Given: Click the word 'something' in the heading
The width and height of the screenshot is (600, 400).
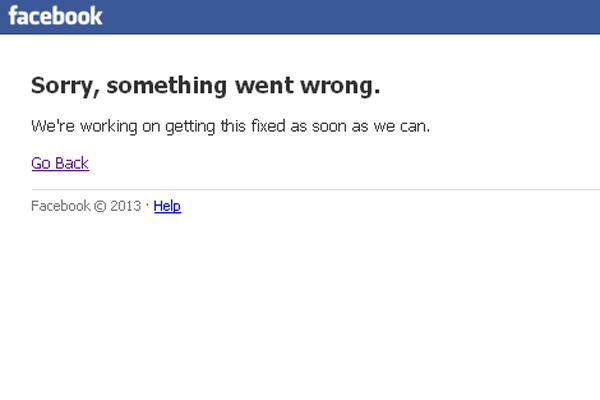Looking at the screenshot, I should [167, 86].
